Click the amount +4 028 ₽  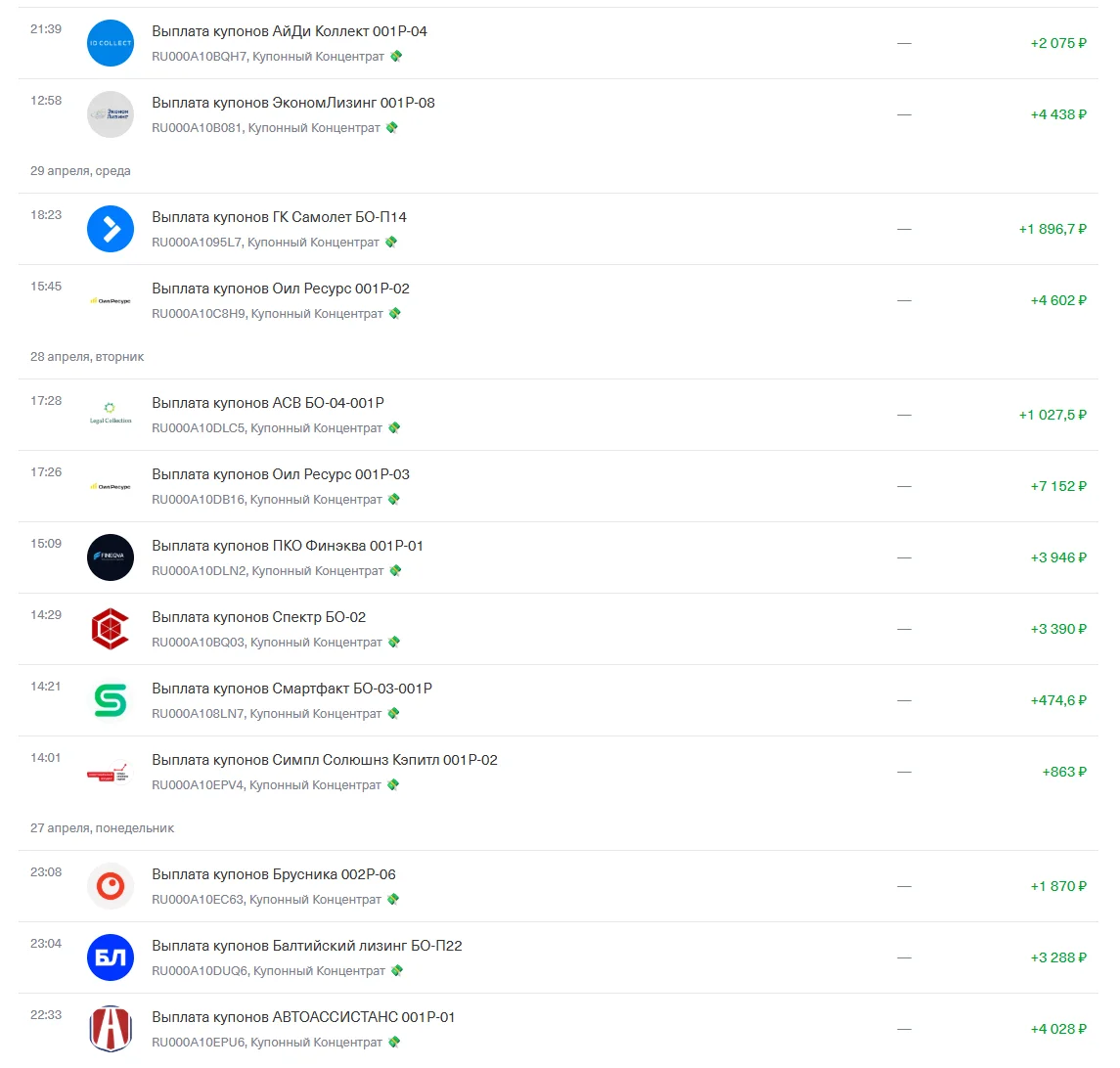point(1057,1029)
